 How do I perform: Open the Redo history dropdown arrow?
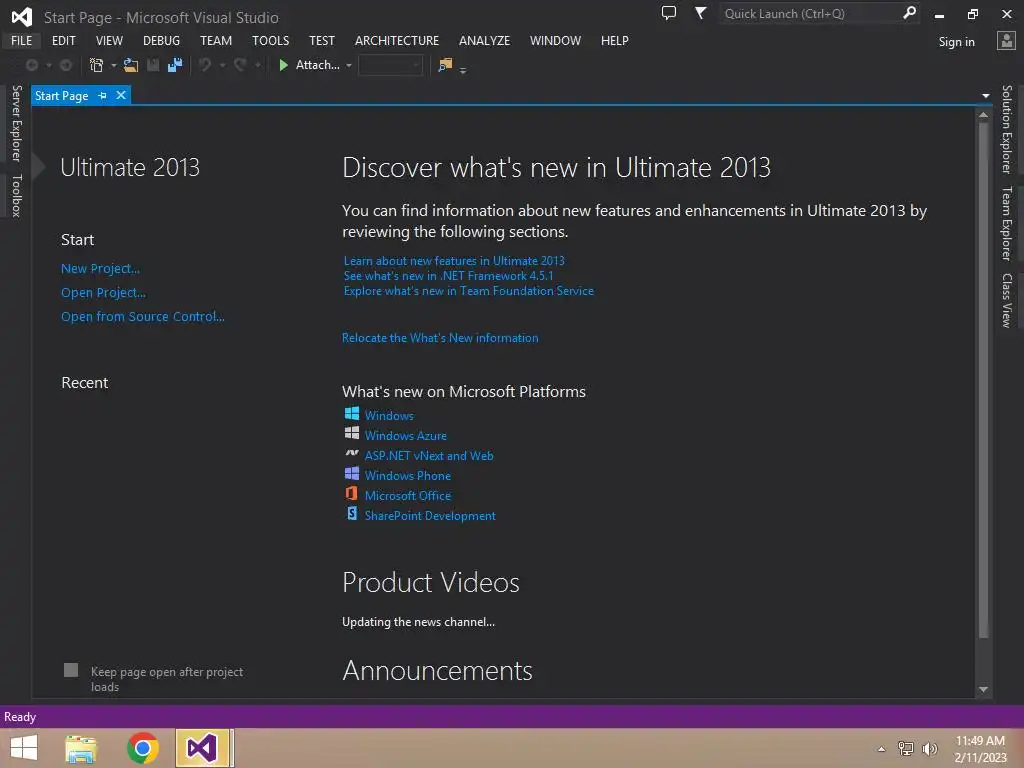258,65
